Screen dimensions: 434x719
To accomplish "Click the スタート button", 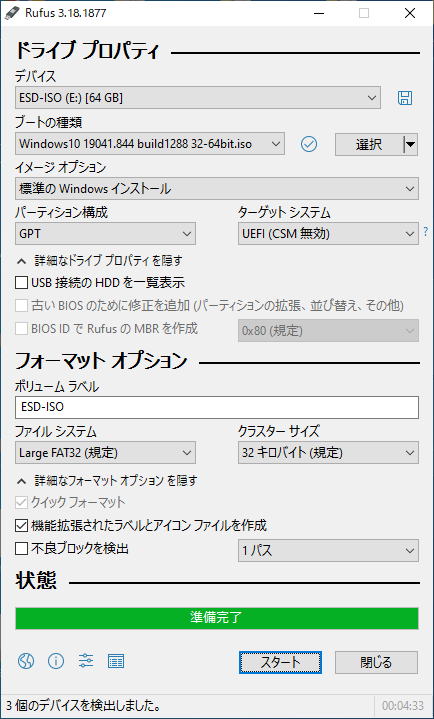I will pyautogui.click(x=280, y=662).
